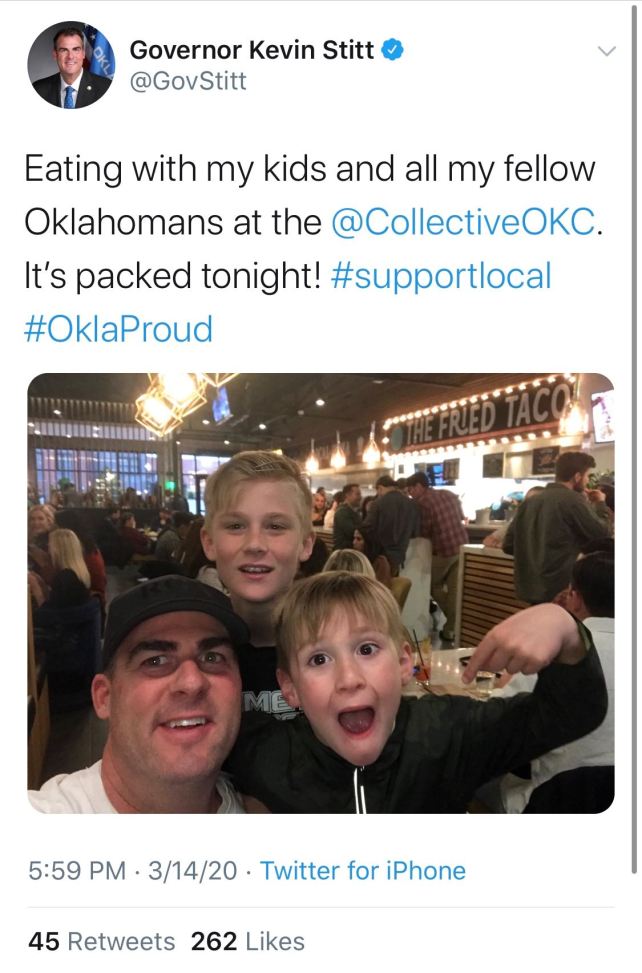This screenshot has height=973, width=642.
Task: Click the word Likes in the stats row
Action: tap(275, 941)
